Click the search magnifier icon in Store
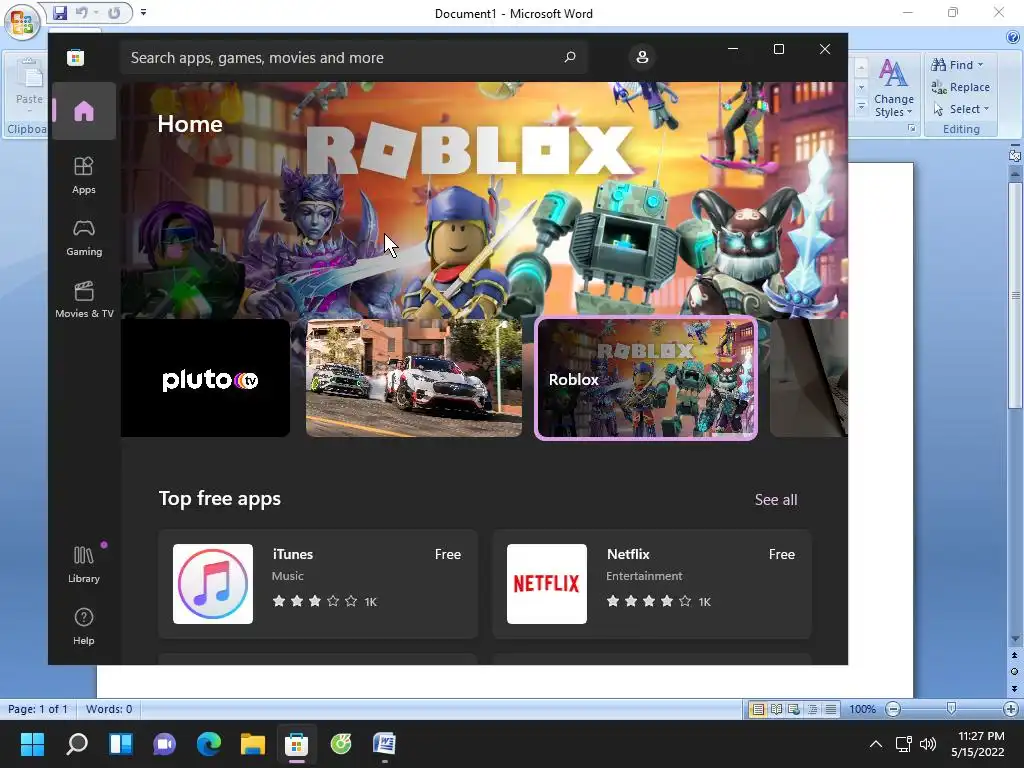The height and width of the screenshot is (768, 1024). click(569, 57)
